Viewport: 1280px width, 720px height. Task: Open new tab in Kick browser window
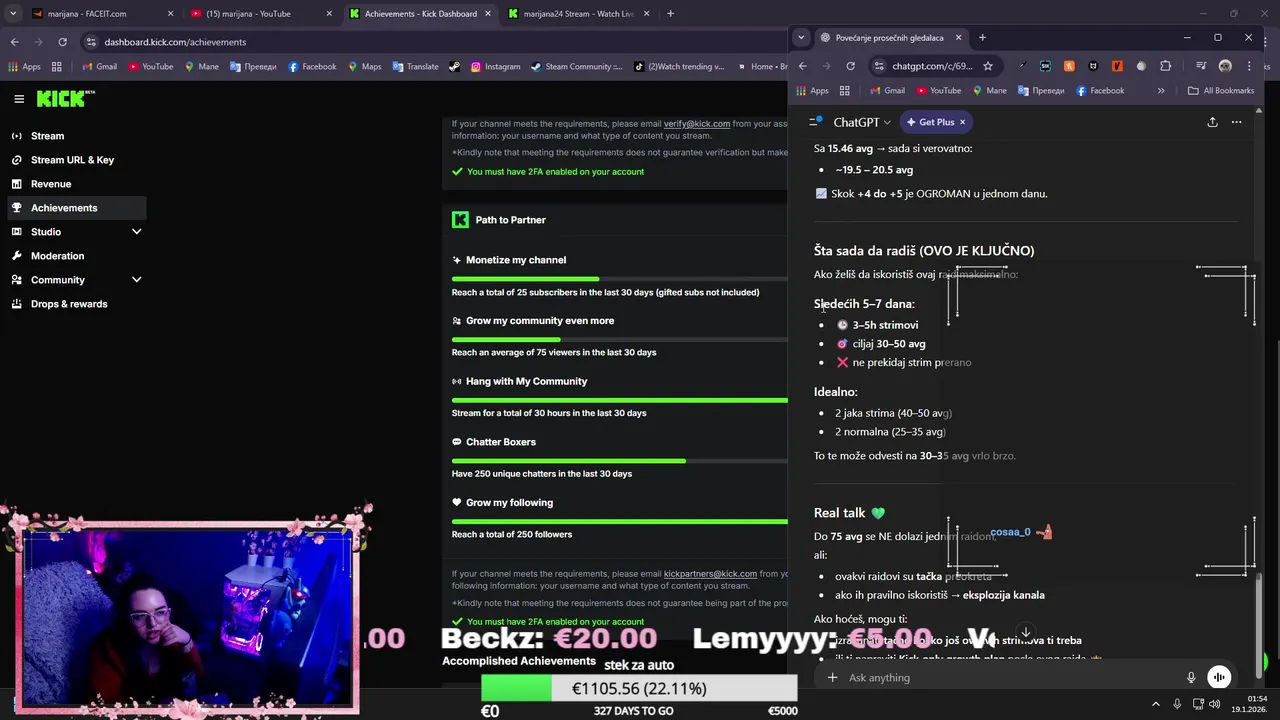670,14
